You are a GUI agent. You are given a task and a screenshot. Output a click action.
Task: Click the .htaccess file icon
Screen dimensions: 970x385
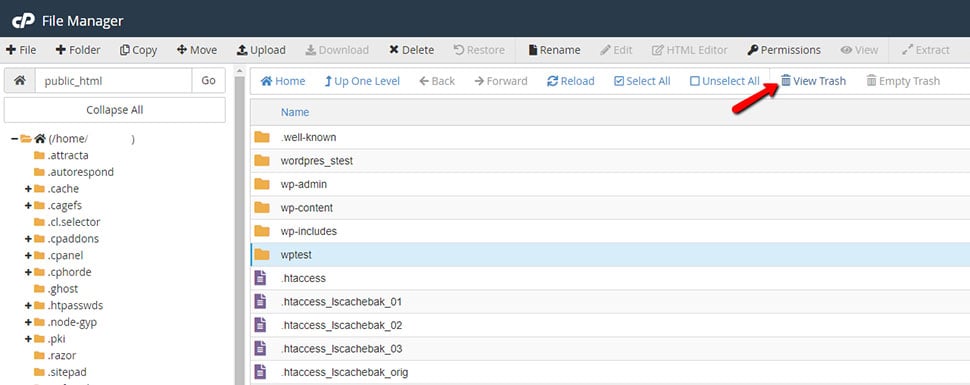(260, 279)
